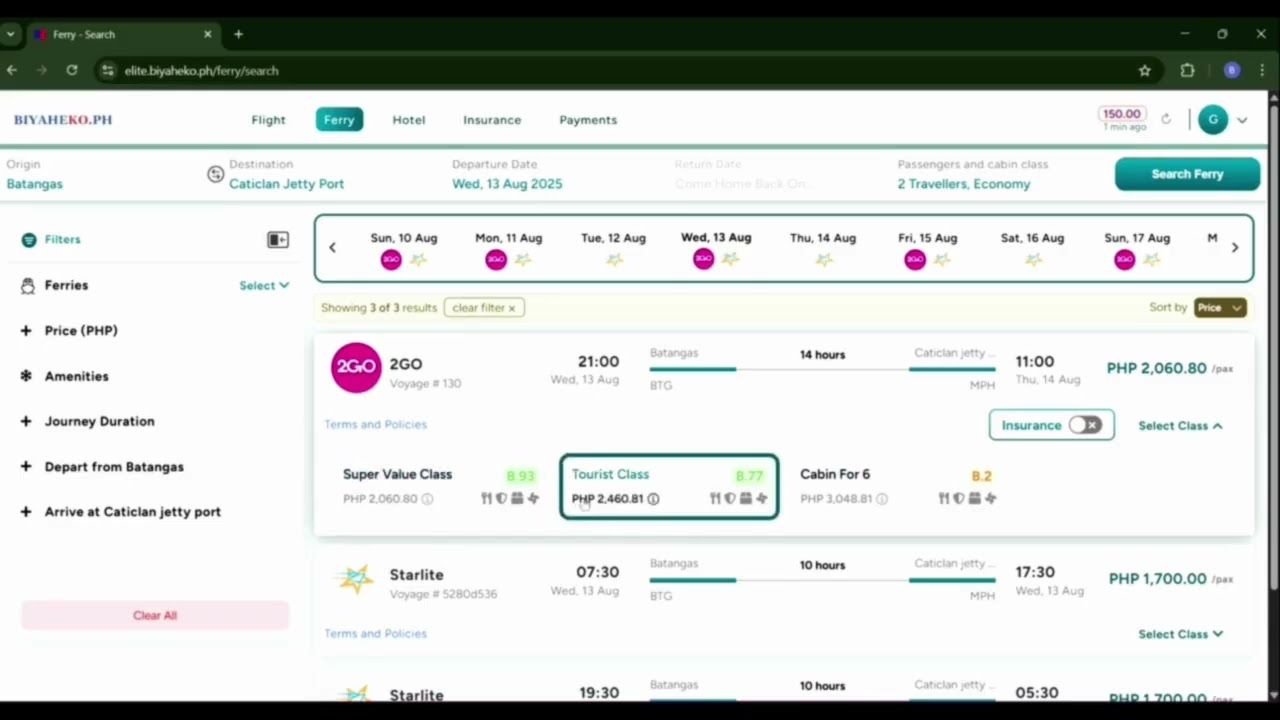Open the Payments tab

point(588,120)
